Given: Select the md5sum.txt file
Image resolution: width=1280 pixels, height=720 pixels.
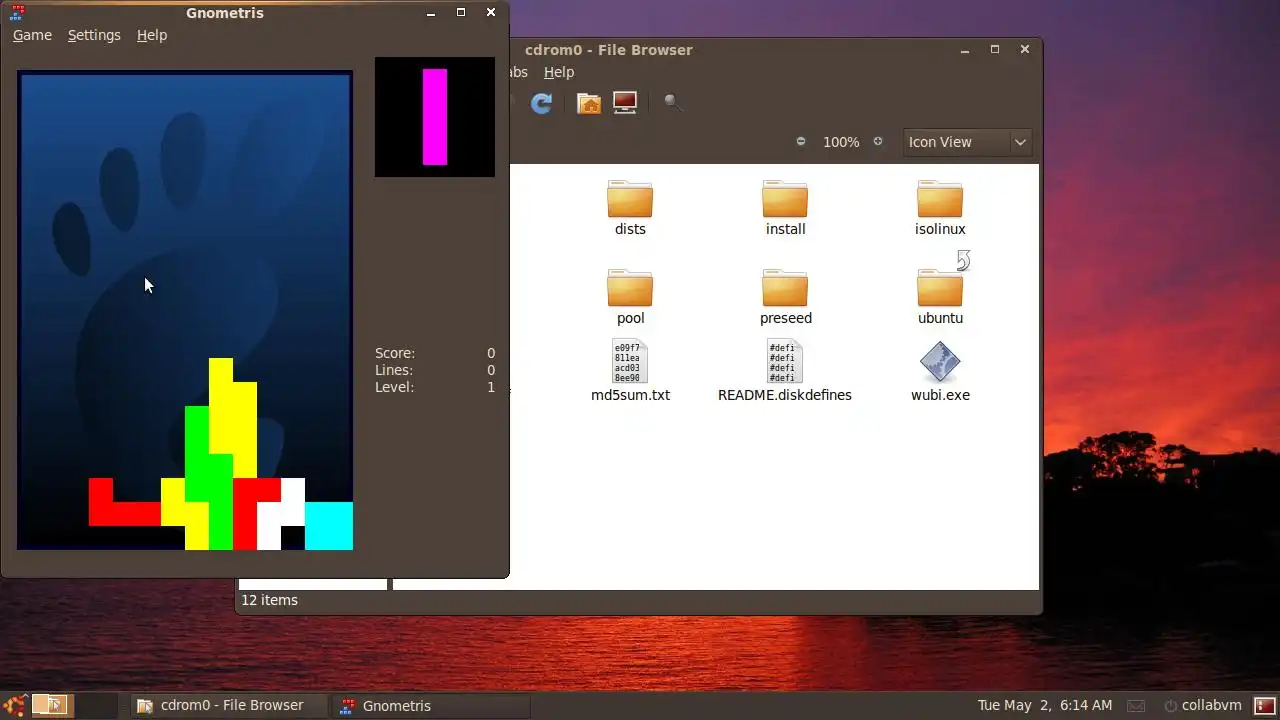Looking at the screenshot, I should pos(630,371).
